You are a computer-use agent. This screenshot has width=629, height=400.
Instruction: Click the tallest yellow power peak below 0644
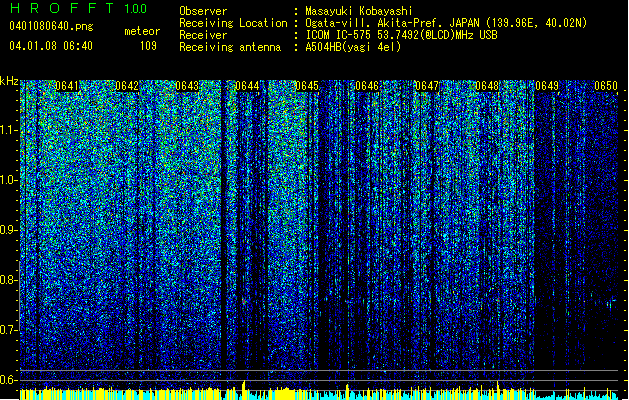coord(243,390)
